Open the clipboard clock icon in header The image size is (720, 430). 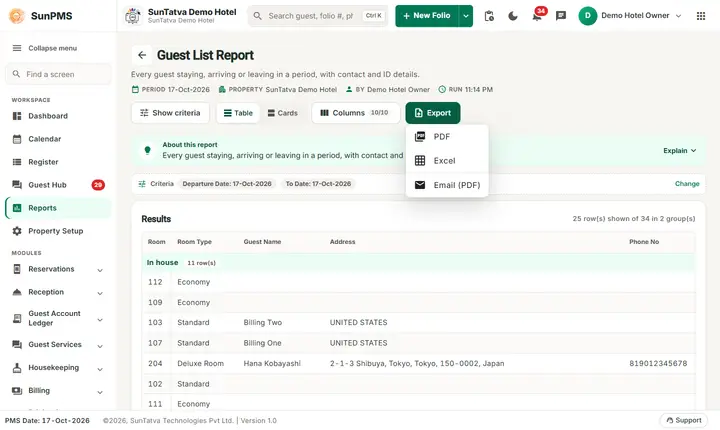pyautogui.click(x=489, y=16)
